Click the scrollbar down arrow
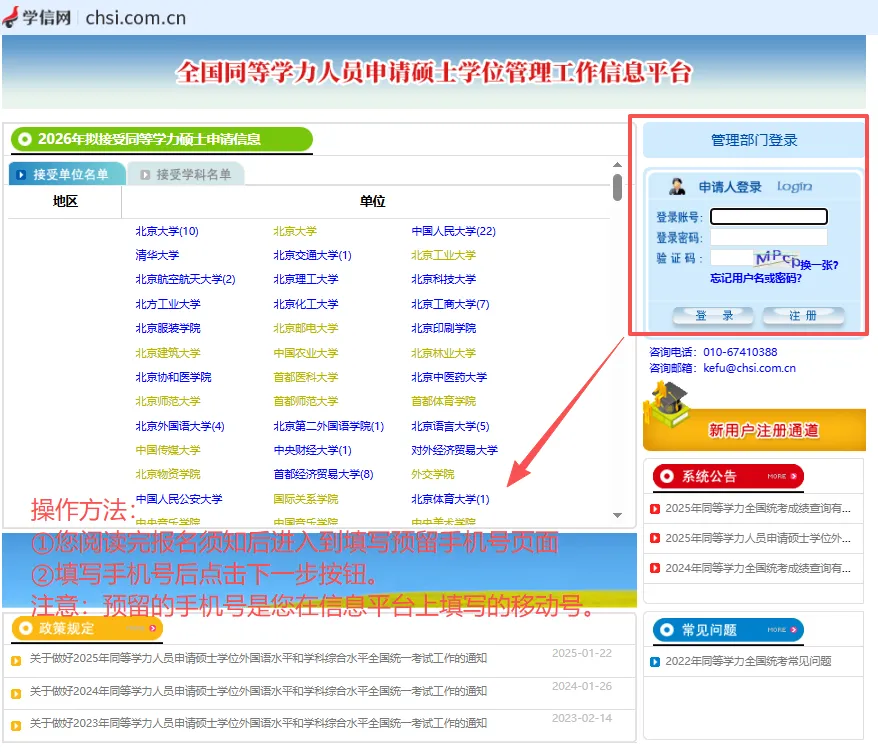This screenshot has width=878, height=755. (x=617, y=515)
